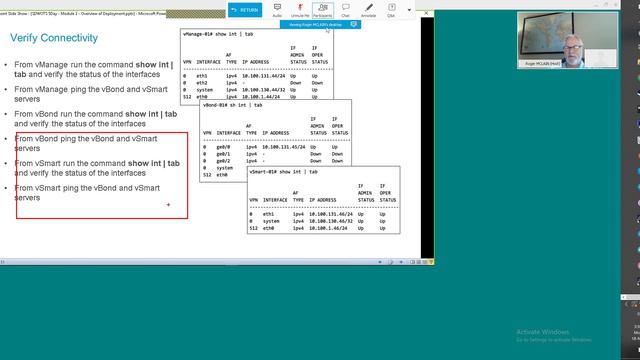The image size is (640, 360).
Task: Open the Participants panel
Action: tap(322, 10)
